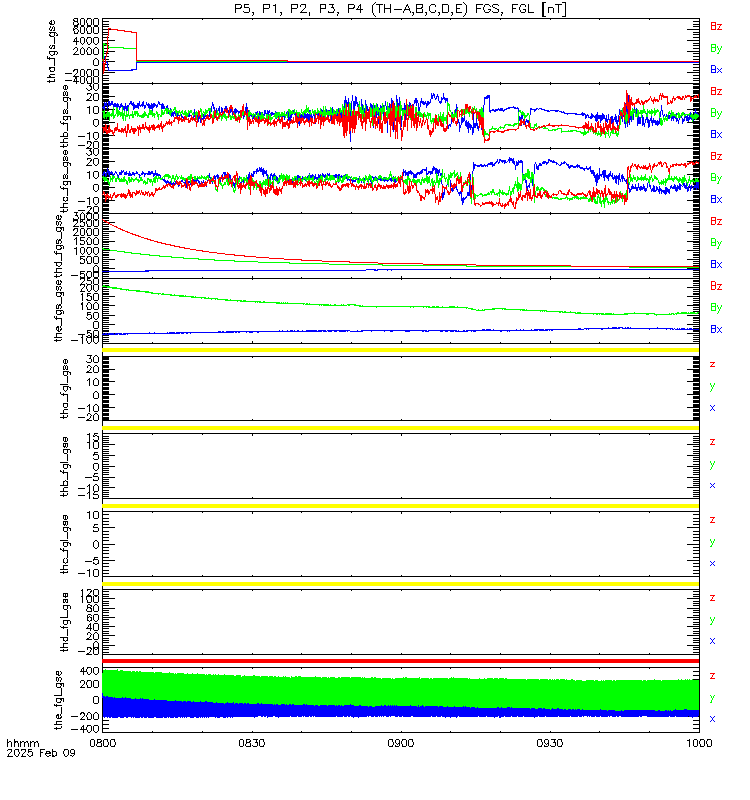
Task: Click the red status bar above the_fgl_gse panel
Action: pyautogui.click(x=401, y=661)
